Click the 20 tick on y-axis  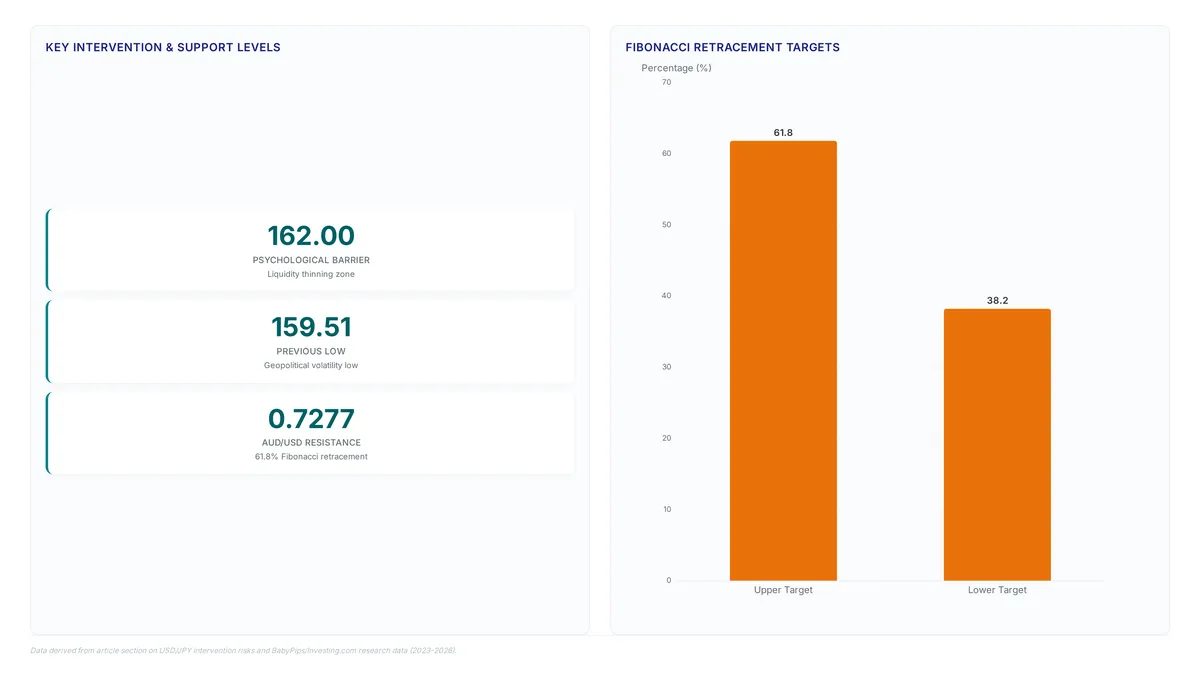point(667,438)
